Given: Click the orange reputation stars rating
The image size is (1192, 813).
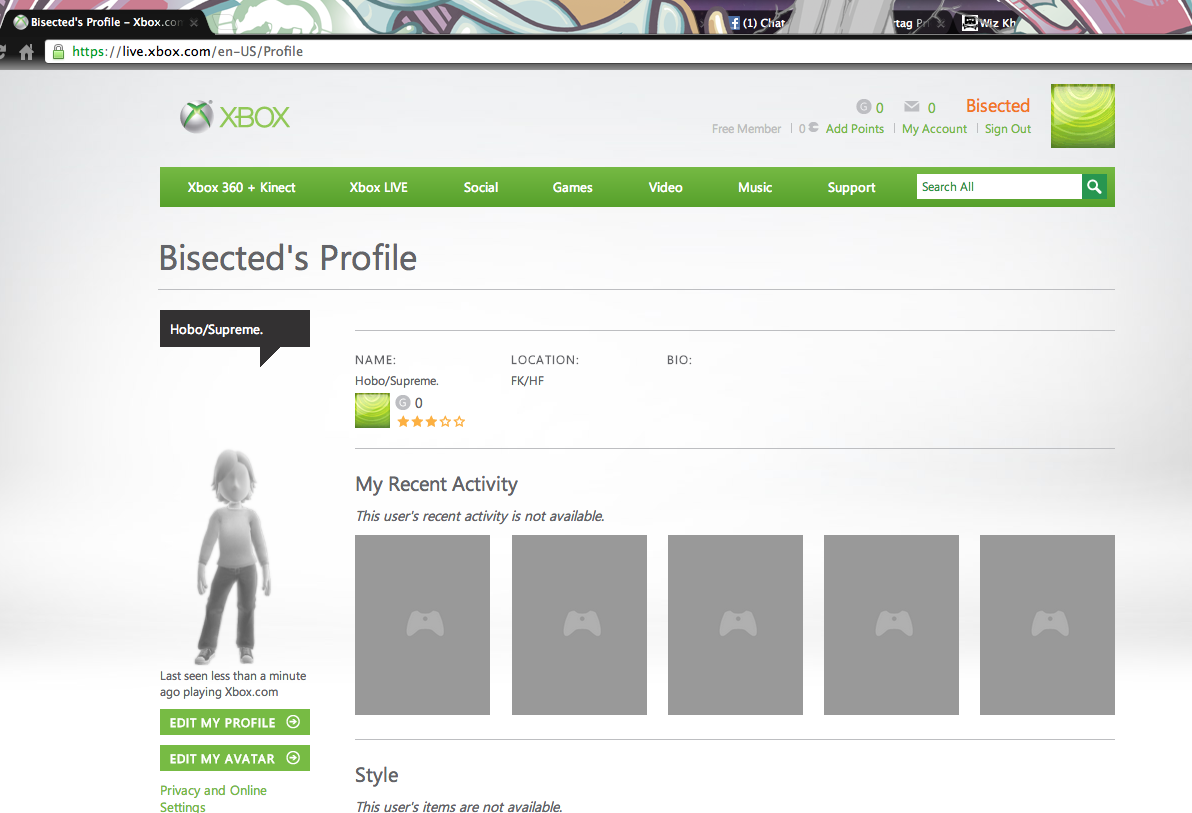Looking at the screenshot, I should point(431,421).
